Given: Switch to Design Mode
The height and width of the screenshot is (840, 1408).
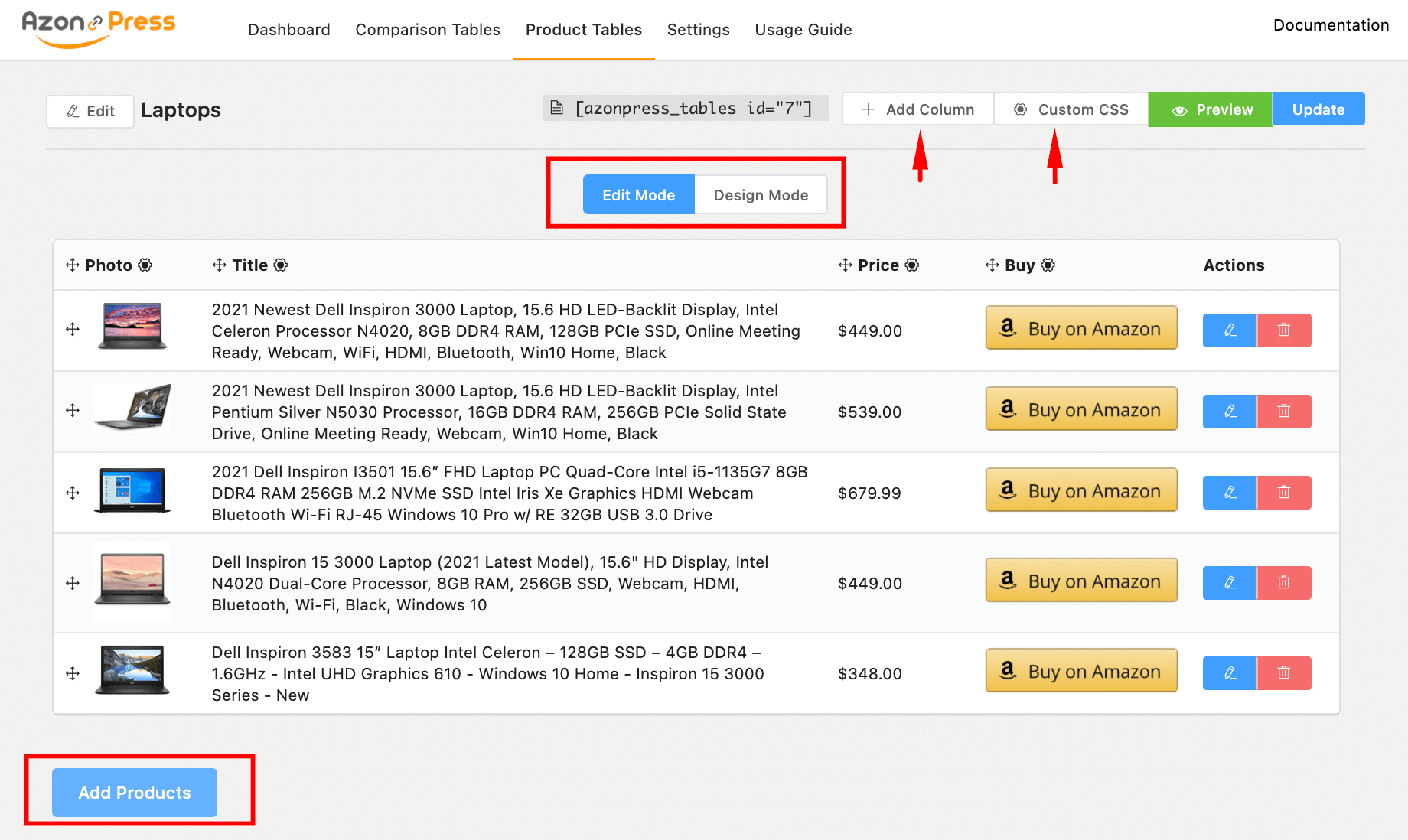Looking at the screenshot, I should pos(761,195).
